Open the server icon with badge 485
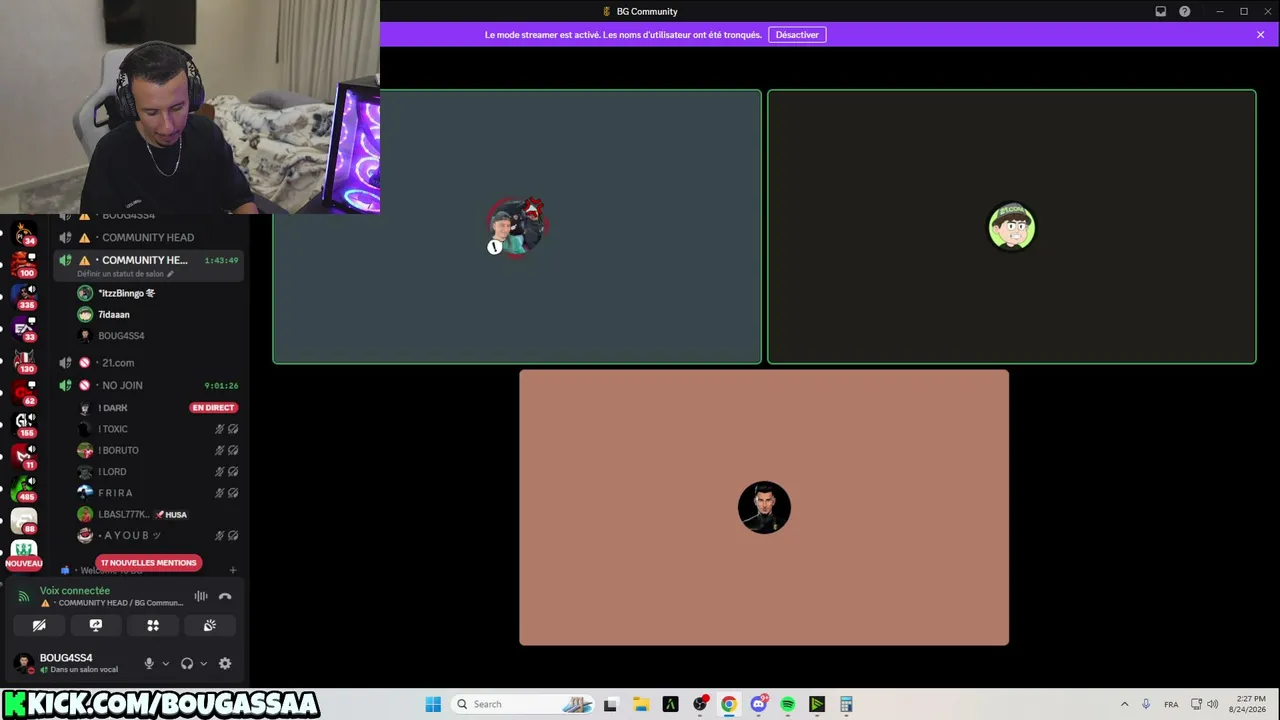This screenshot has width=1280, height=720. [x=24, y=490]
